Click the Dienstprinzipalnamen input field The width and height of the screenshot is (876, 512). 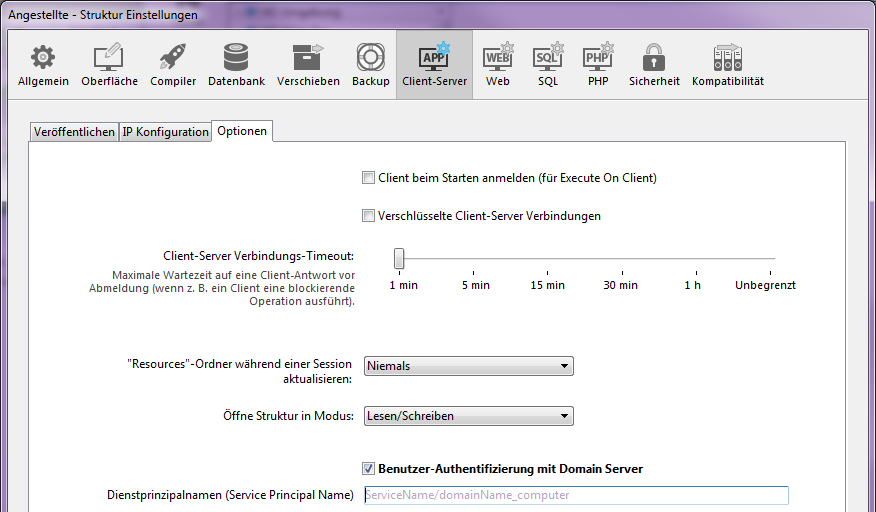click(576, 495)
